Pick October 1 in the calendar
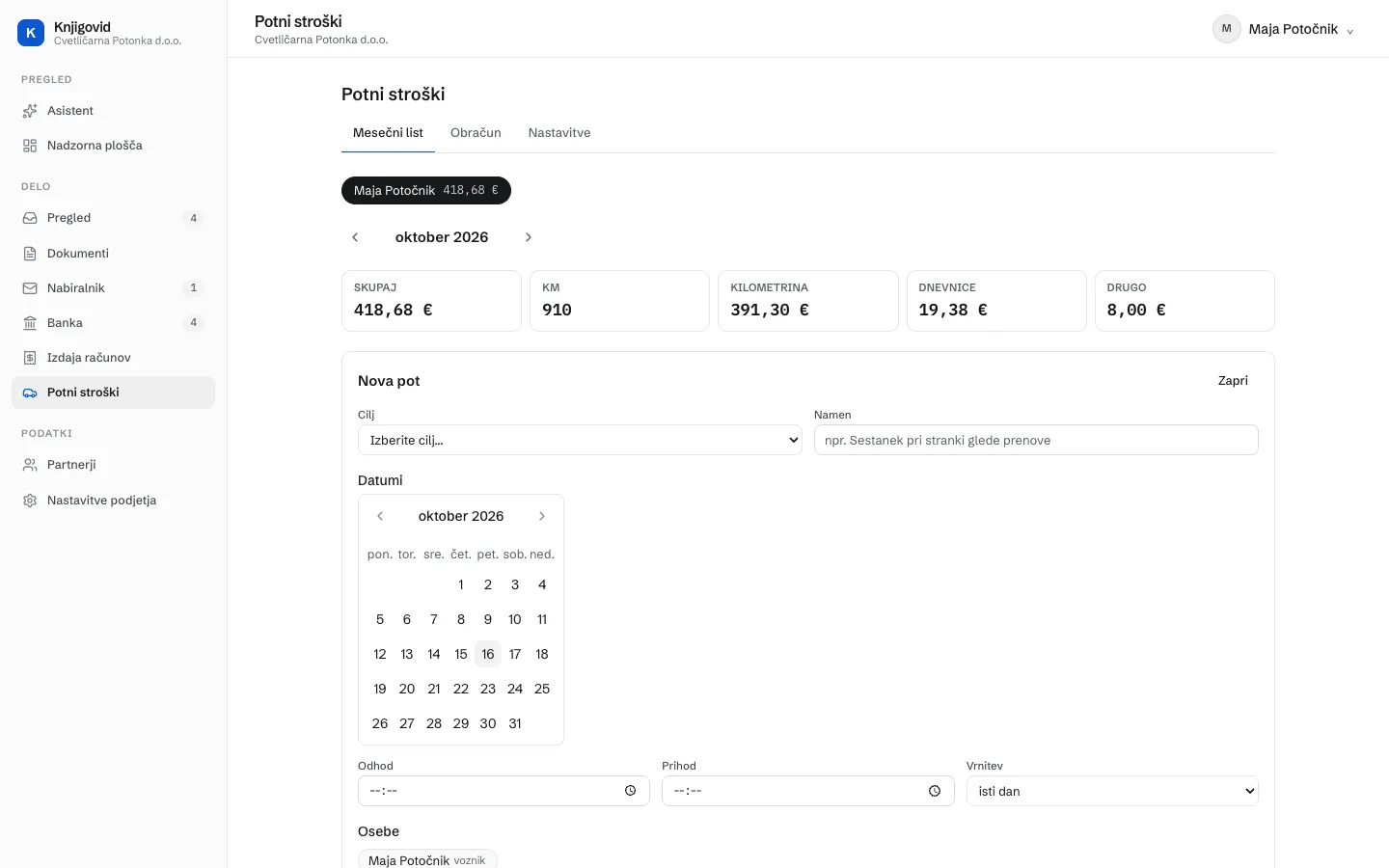1389x868 pixels. point(461,584)
